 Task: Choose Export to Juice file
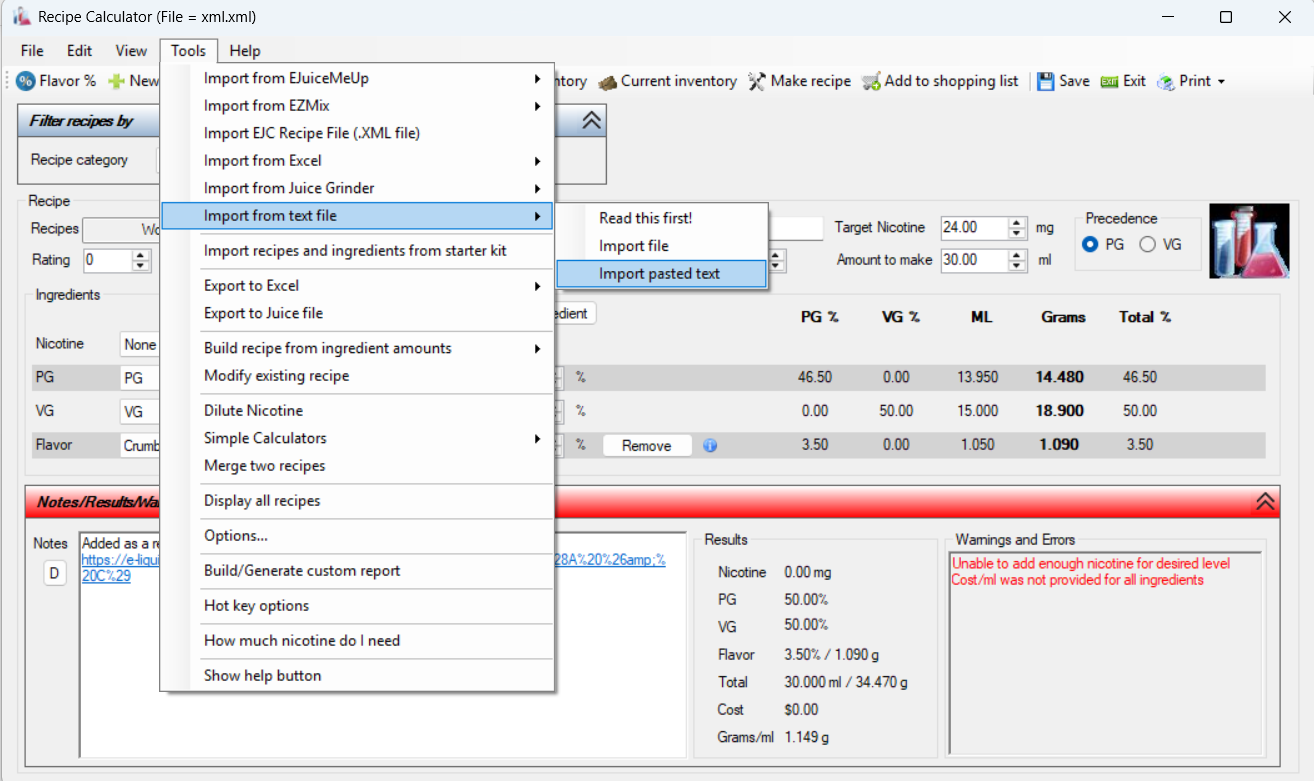click(x=357, y=313)
